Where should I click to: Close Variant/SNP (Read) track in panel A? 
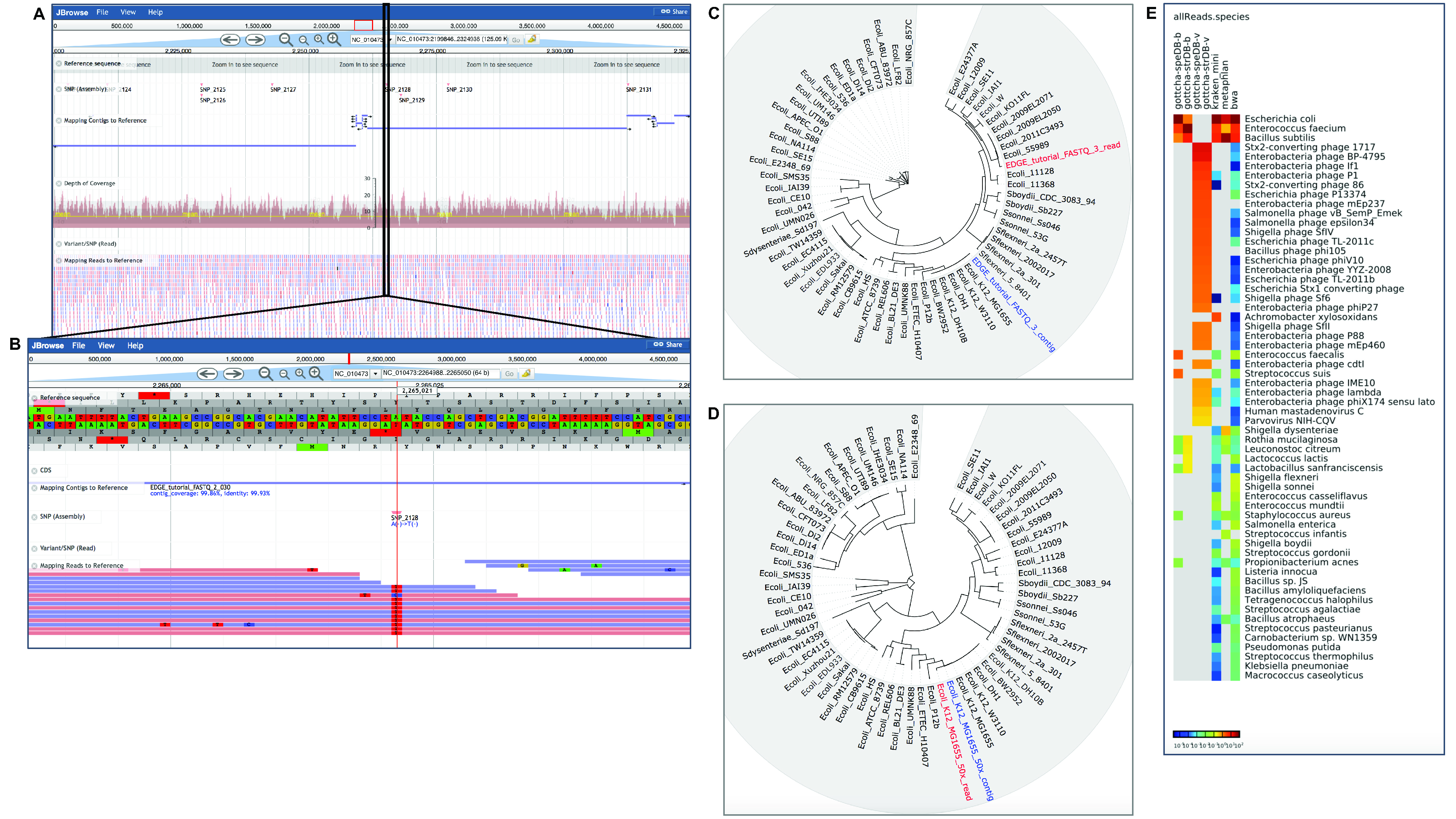pyautogui.click(x=59, y=244)
